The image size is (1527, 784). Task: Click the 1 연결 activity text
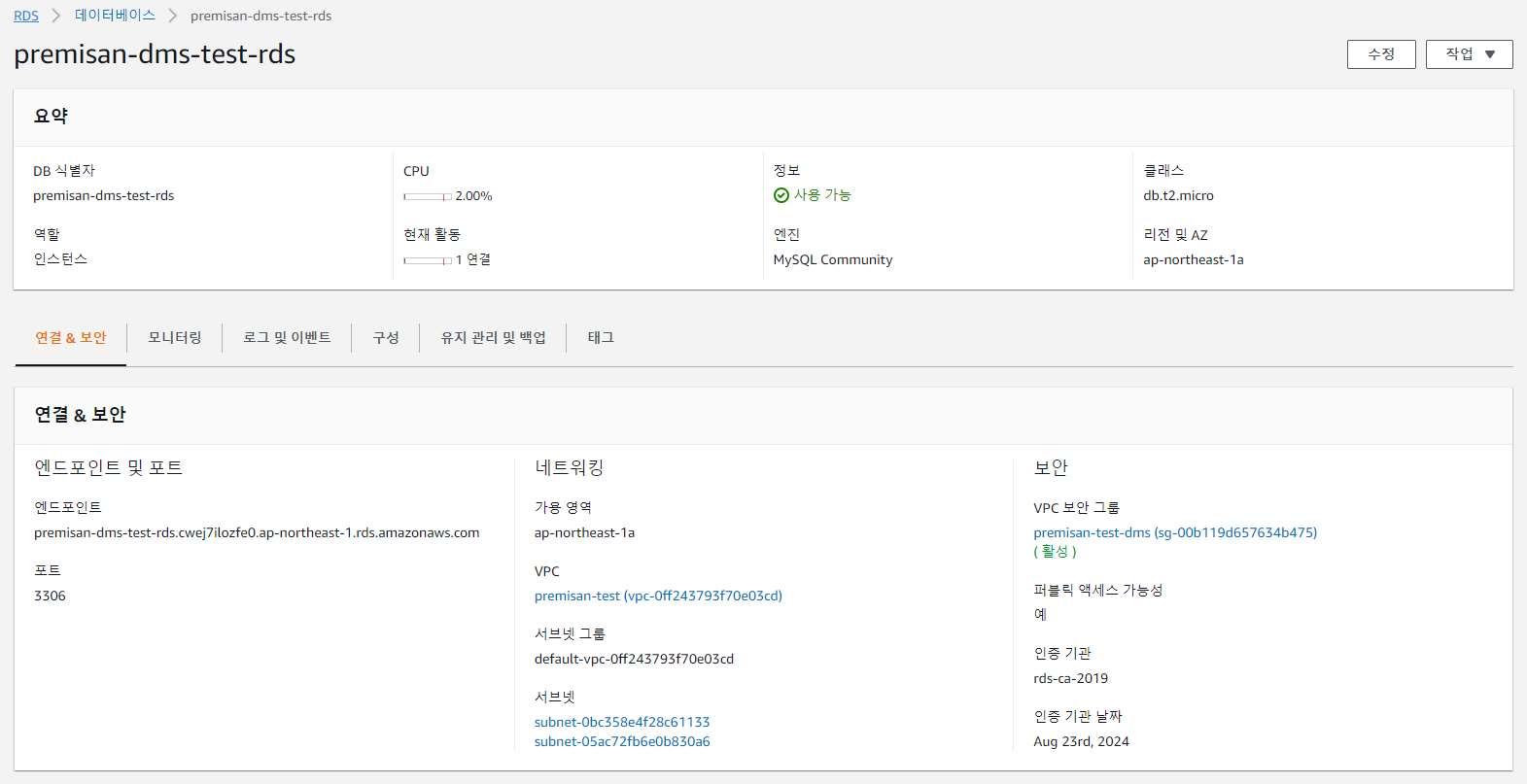click(x=473, y=259)
